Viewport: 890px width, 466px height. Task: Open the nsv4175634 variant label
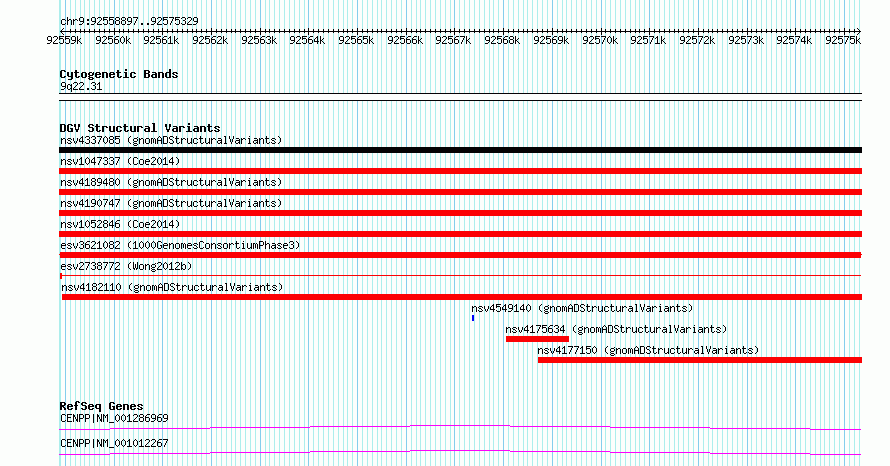(x=616, y=329)
